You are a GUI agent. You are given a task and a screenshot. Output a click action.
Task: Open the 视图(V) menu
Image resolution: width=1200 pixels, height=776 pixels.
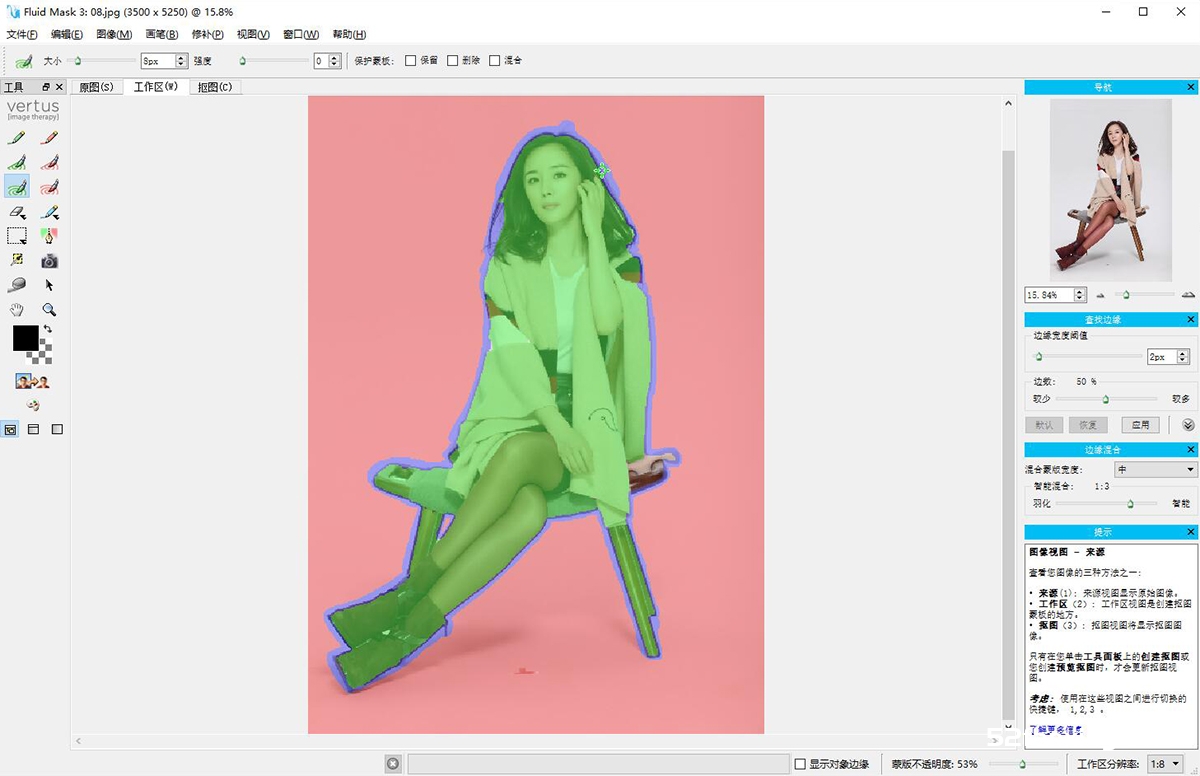pos(253,35)
